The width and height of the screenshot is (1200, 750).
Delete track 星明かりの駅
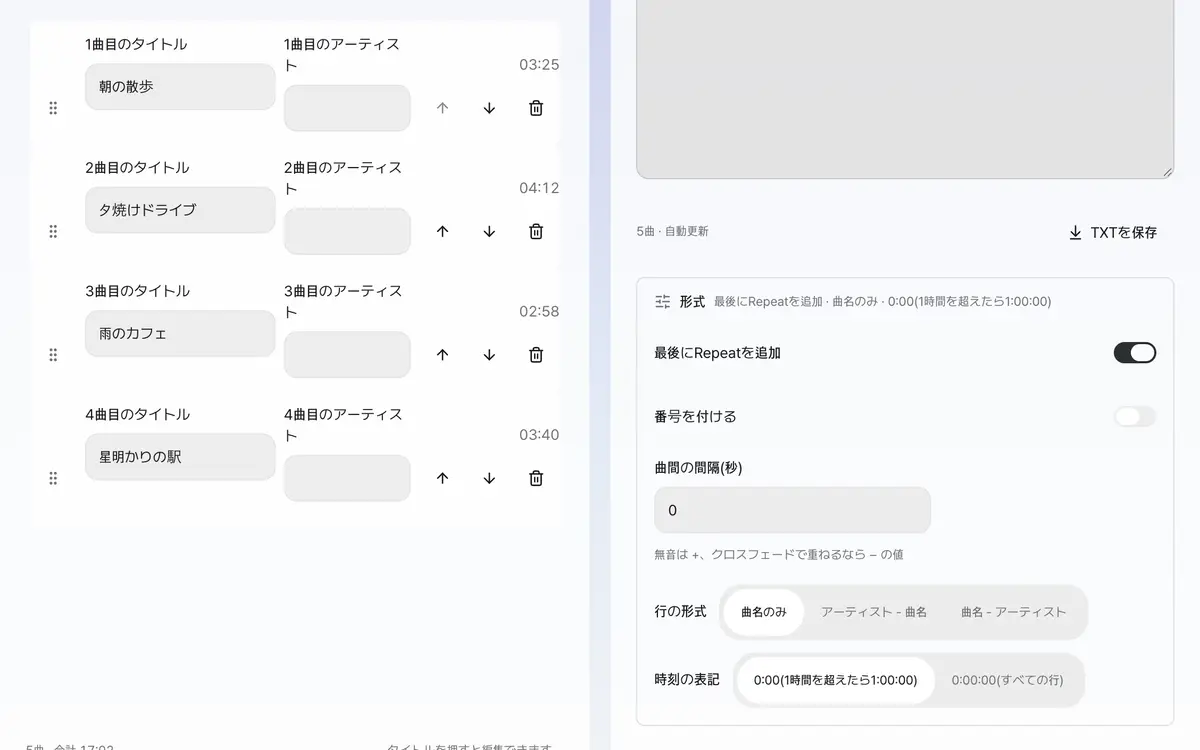536,478
